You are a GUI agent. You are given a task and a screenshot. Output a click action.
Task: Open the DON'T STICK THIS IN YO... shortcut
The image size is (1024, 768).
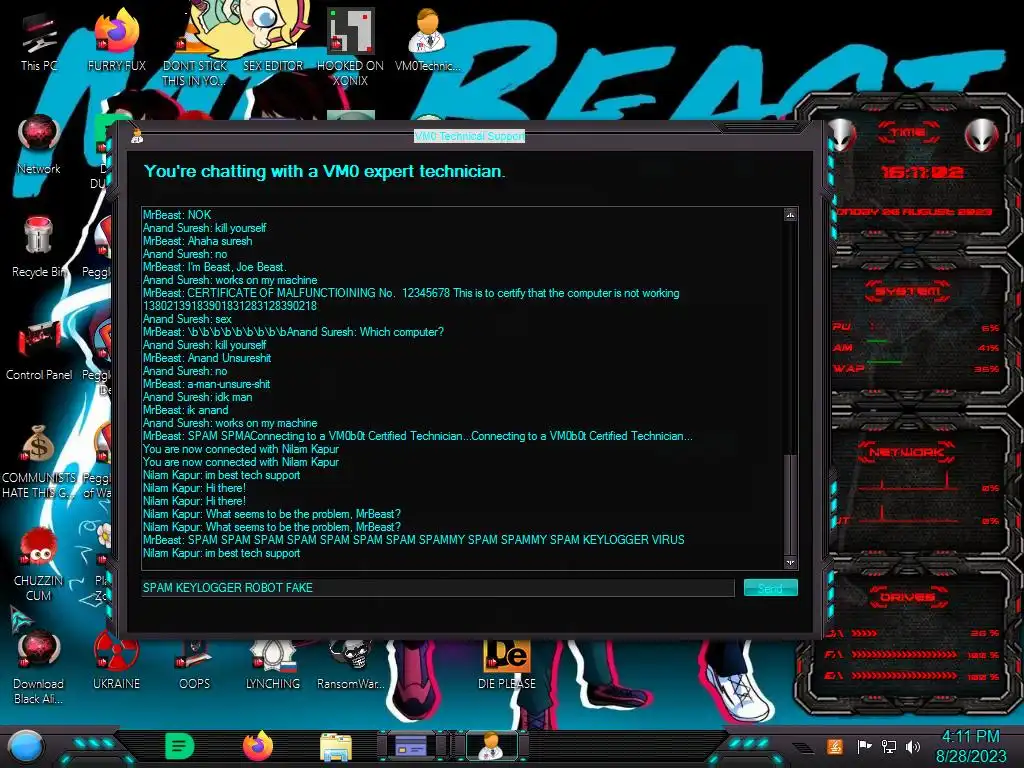195,46
